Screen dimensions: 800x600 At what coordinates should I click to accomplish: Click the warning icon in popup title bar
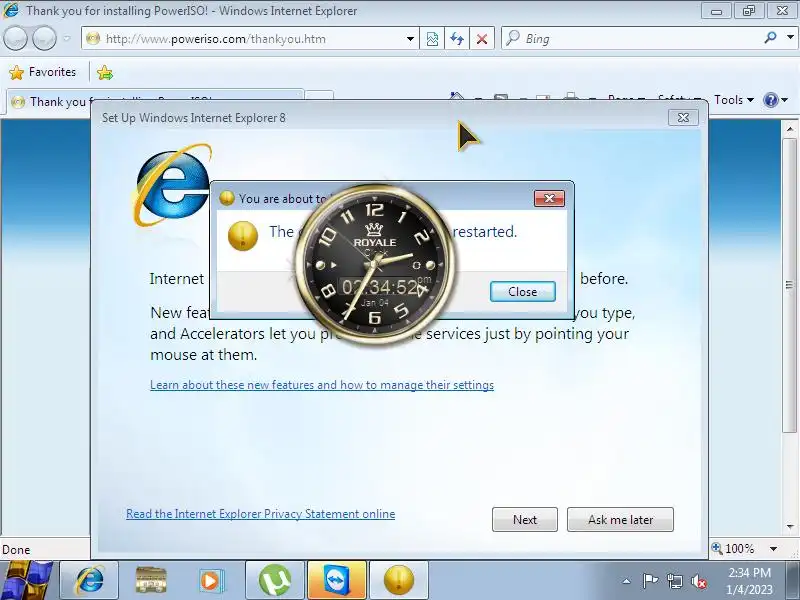226,198
